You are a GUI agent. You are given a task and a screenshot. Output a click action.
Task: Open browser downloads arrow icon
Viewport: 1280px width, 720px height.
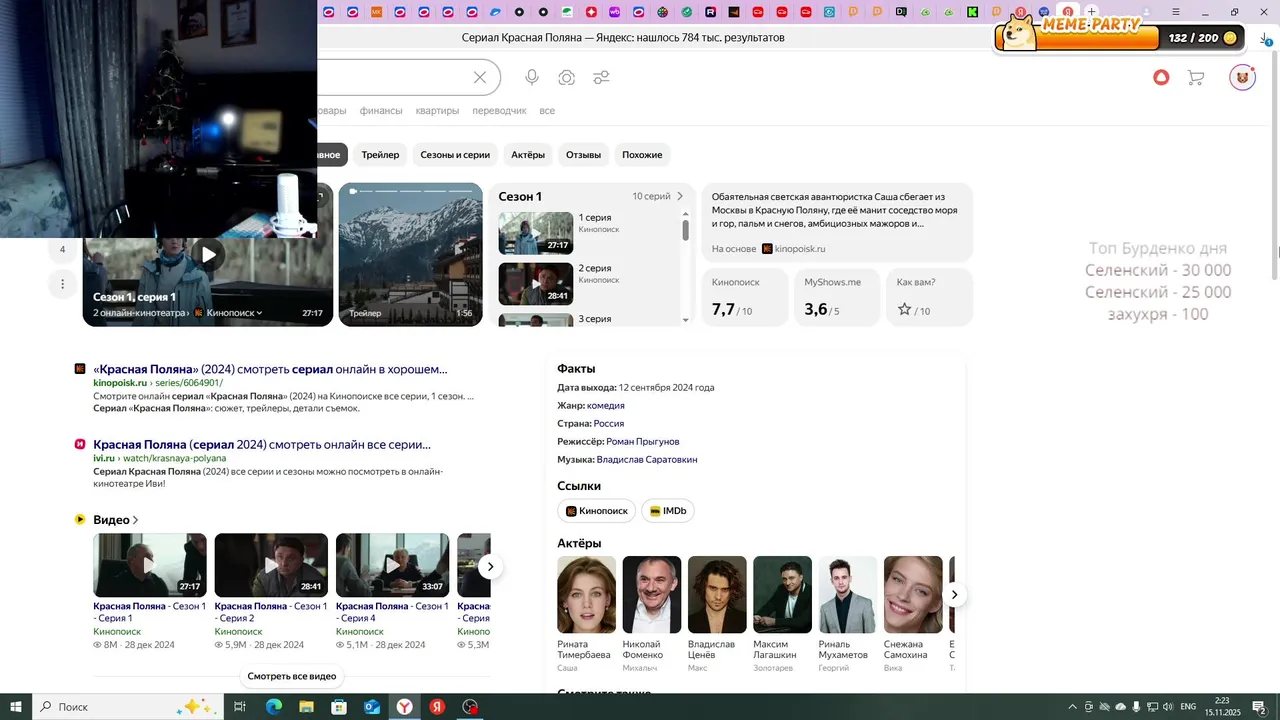tap(1265, 38)
